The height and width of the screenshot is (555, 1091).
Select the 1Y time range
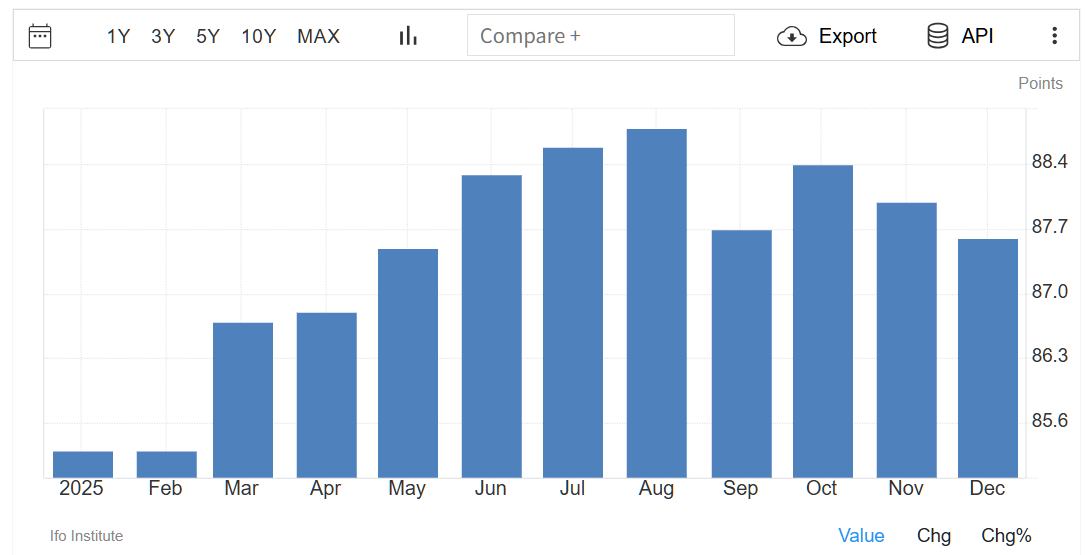[118, 36]
